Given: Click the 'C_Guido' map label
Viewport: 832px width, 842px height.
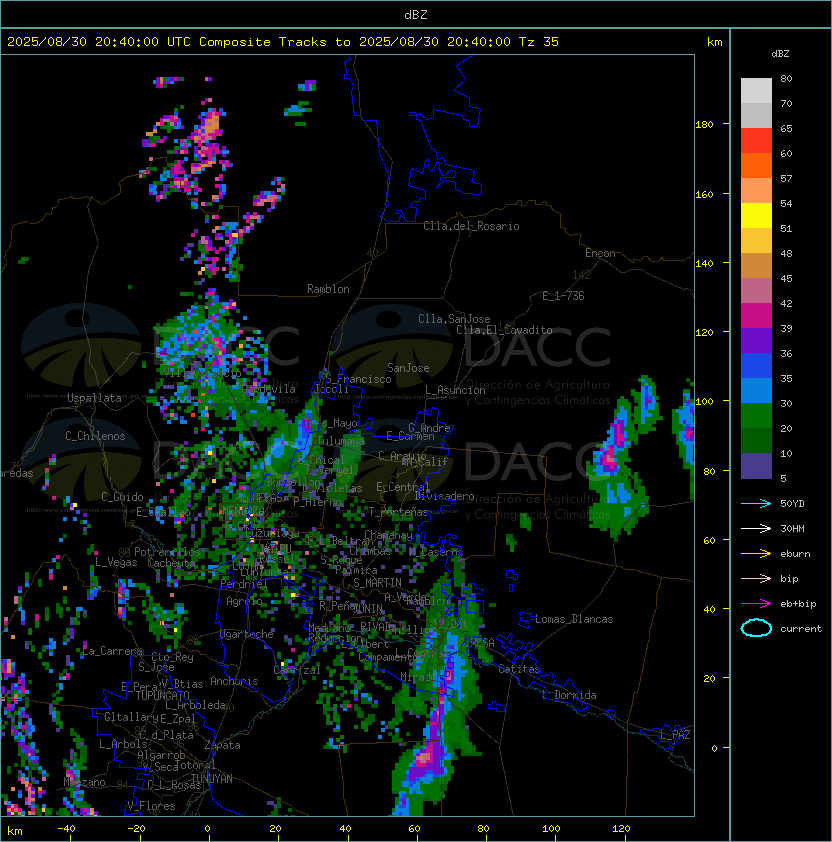Looking at the screenshot, I should tap(122, 497).
